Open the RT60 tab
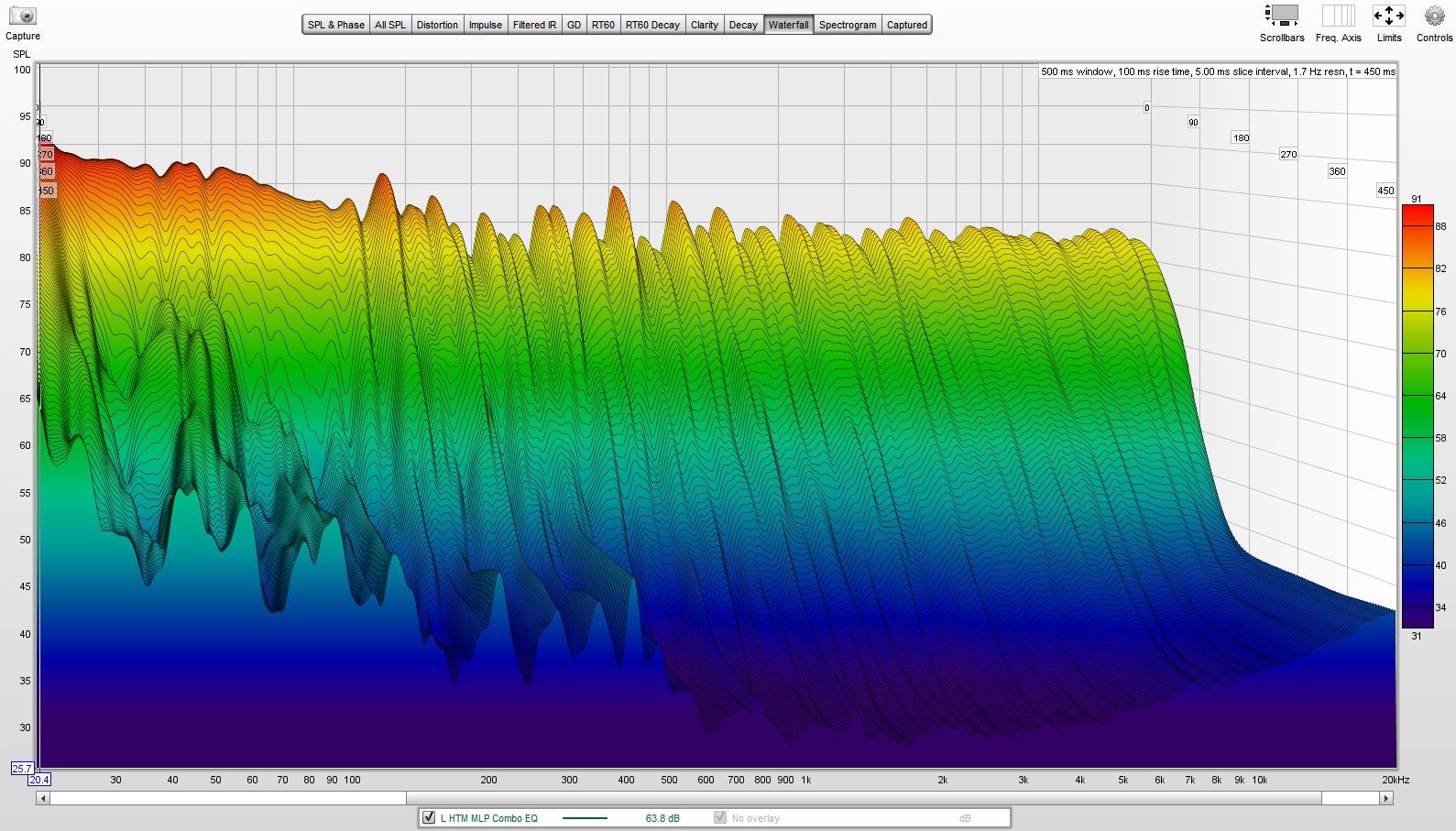This screenshot has width=1456, height=831. click(603, 25)
